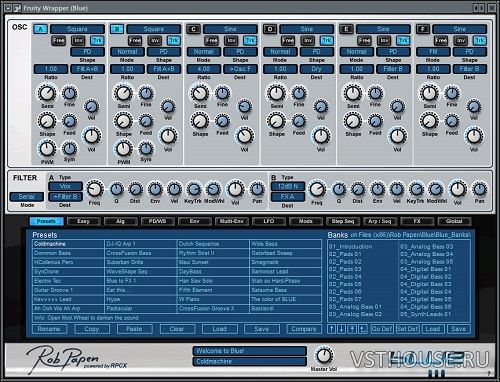Toggle oscillator A on/off
The width and height of the screenshot is (500, 382).
coord(40,29)
